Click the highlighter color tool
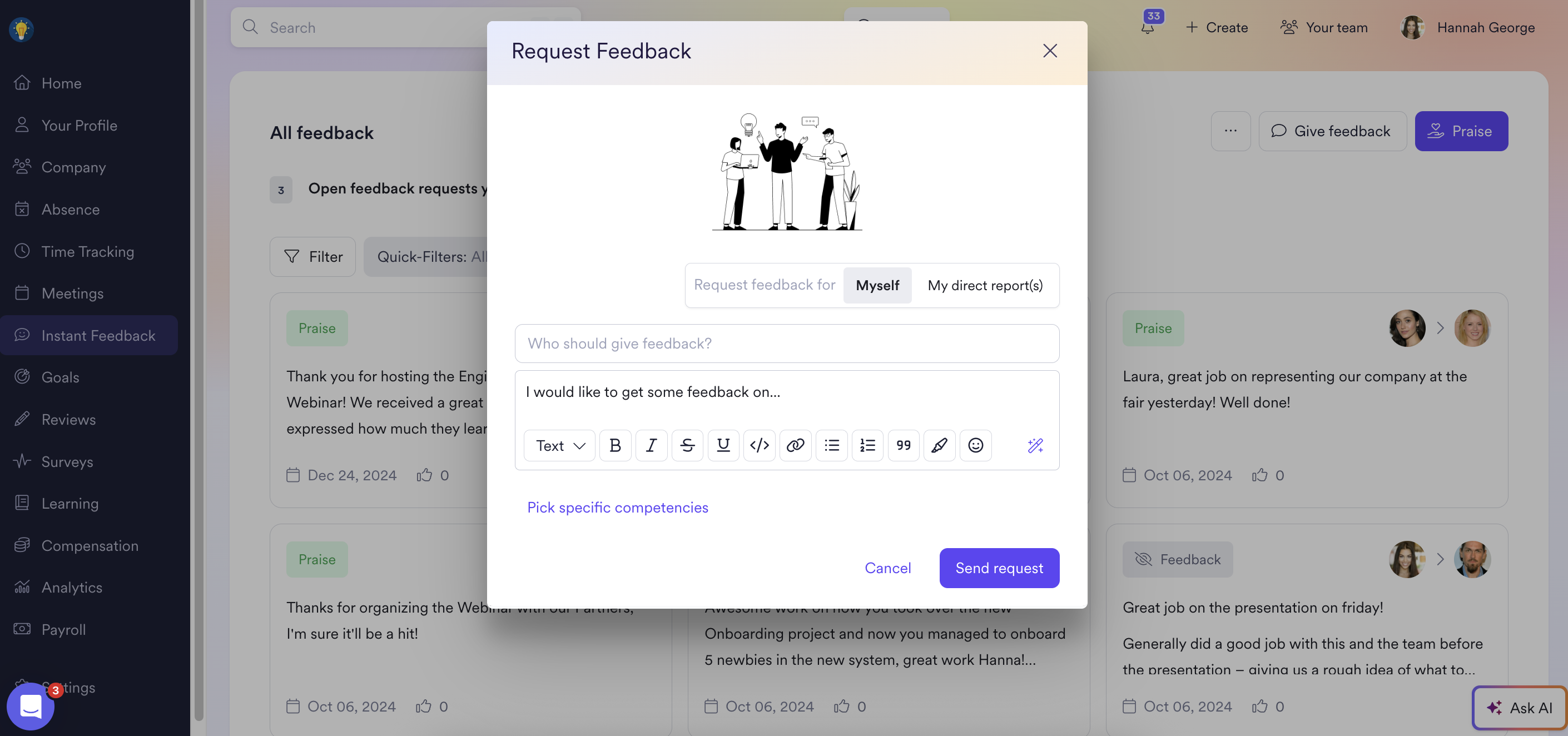This screenshot has height=736, width=1568. (939, 446)
